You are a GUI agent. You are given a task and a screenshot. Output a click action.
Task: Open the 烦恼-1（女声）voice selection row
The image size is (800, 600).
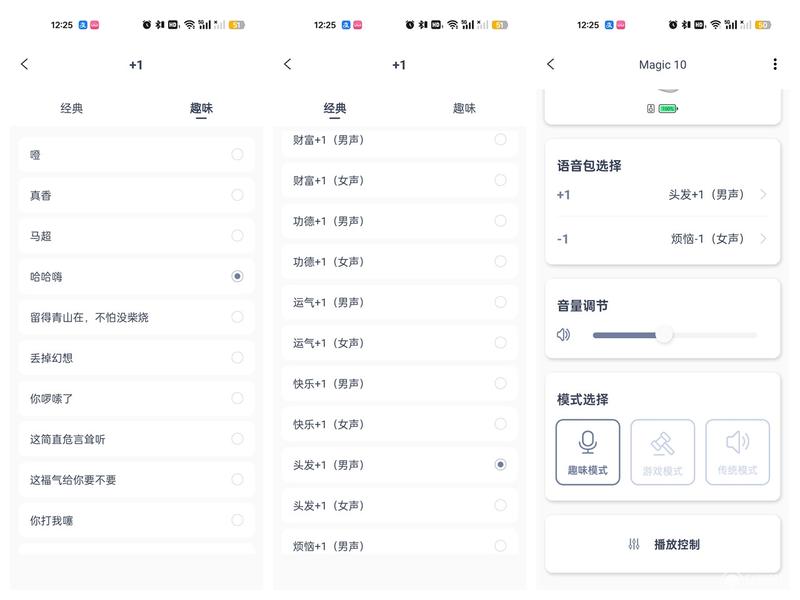[662, 239]
